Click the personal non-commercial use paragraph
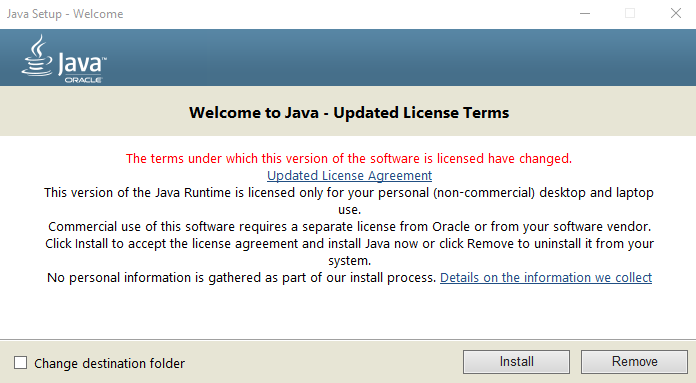The image size is (696, 383). click(x=349, y=201)
